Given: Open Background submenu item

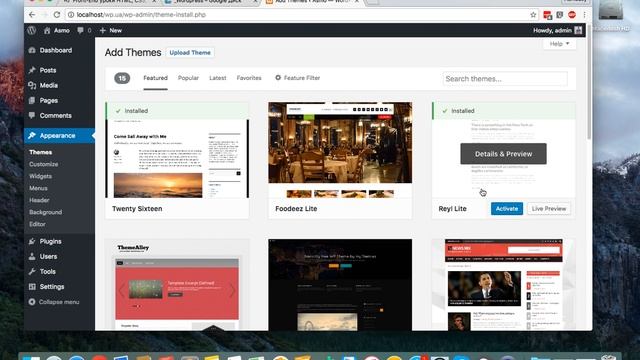Looking at the screenshot, I should click(45, 212).
